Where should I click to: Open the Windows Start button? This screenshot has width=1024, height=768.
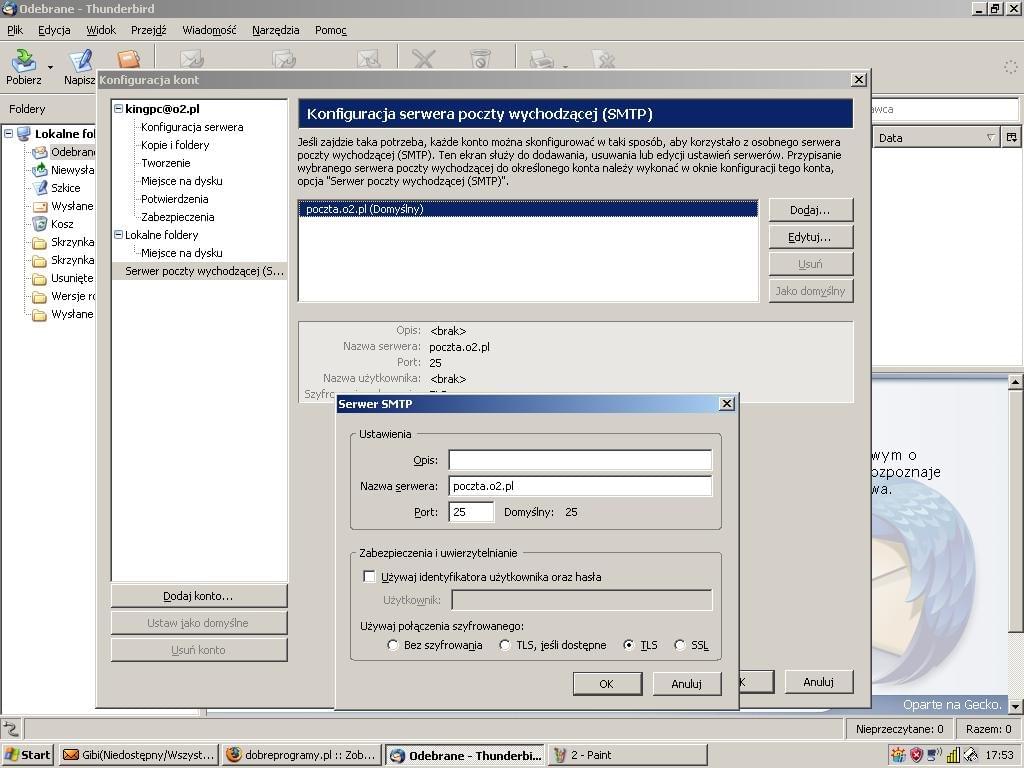coord(27,755)
